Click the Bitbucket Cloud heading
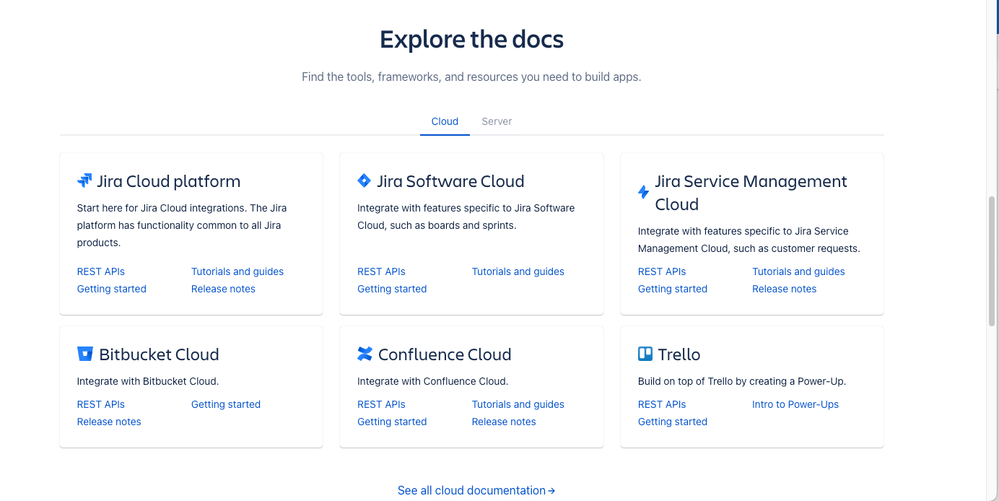Viewport: 999px width, 501px height. [x=159, y=354]
